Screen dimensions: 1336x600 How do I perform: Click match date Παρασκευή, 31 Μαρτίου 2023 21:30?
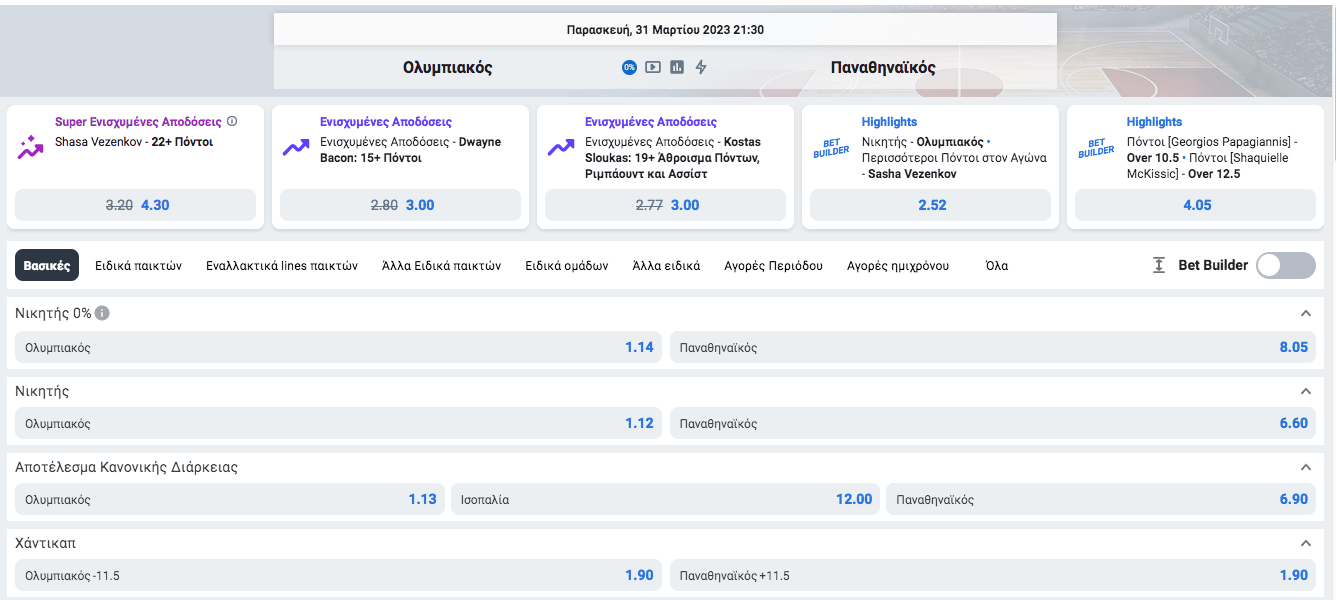665,30
